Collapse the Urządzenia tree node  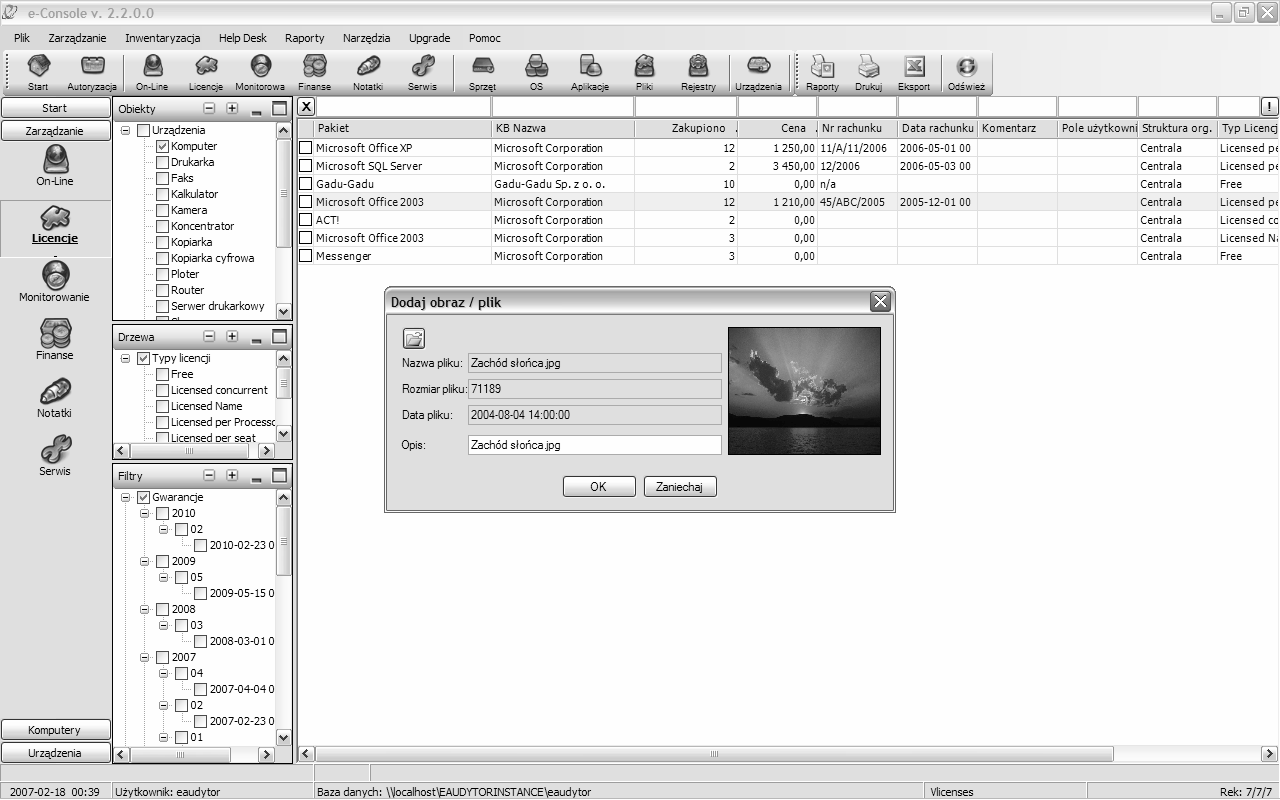point(125,130)
